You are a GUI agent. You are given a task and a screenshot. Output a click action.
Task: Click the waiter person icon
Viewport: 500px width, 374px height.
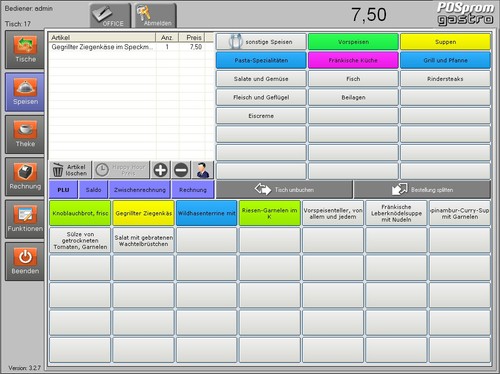[x=203, y=170]
